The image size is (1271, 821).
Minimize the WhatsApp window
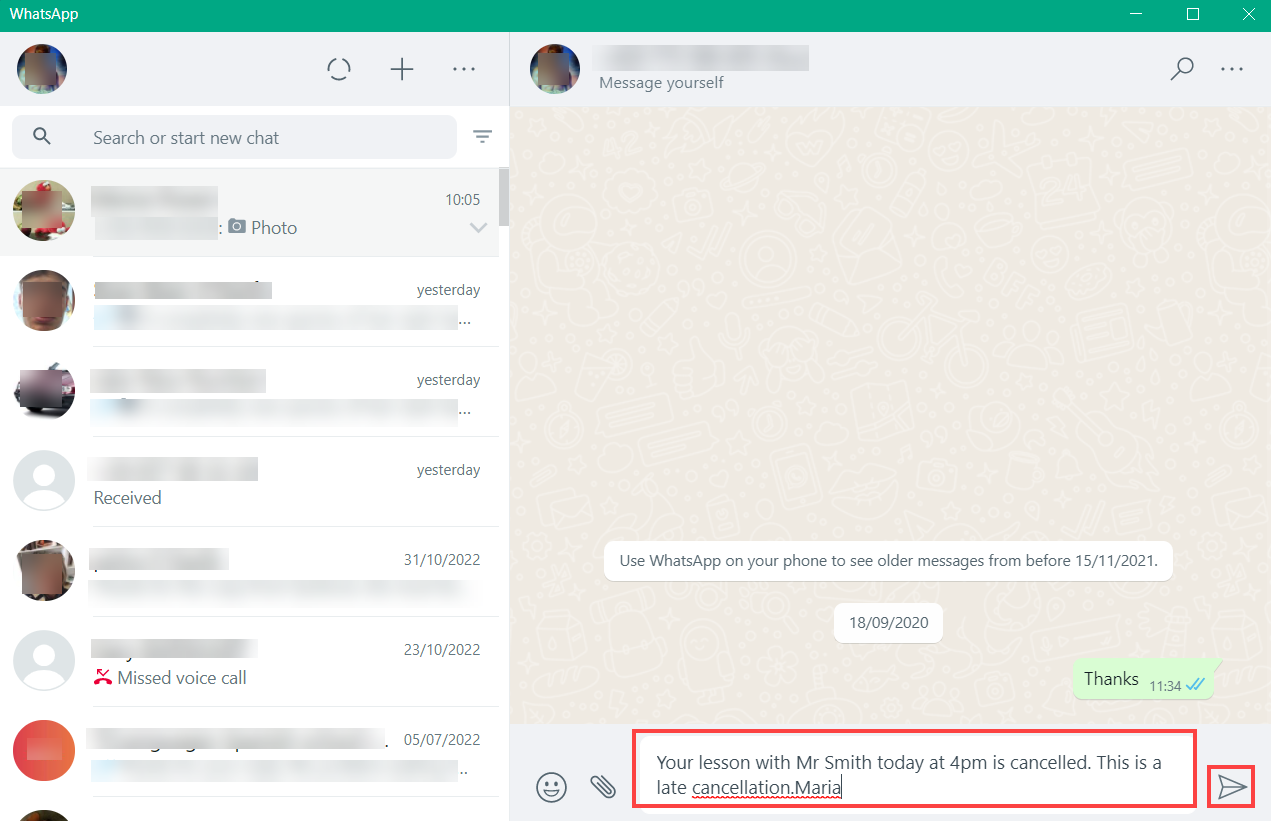tap(1136, 14)
